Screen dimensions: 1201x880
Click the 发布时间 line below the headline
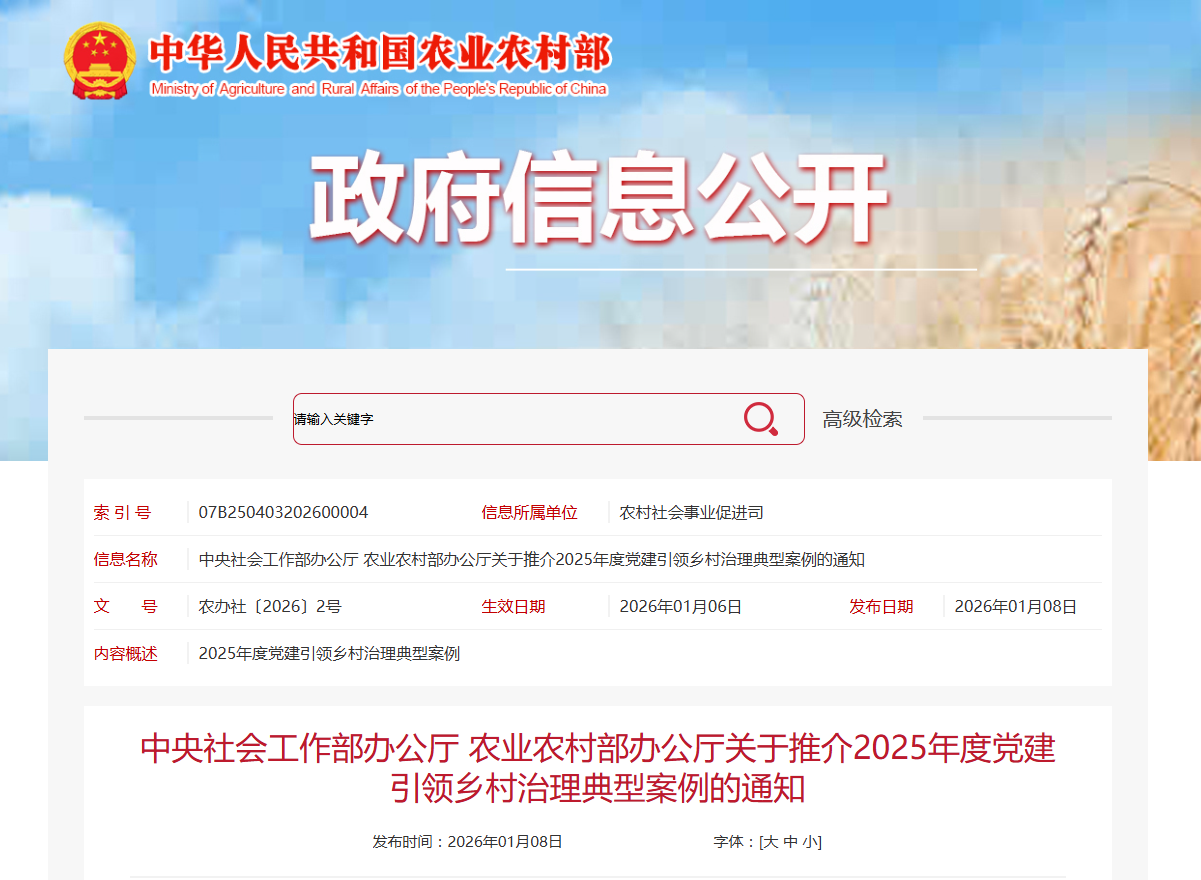point(468,842)
